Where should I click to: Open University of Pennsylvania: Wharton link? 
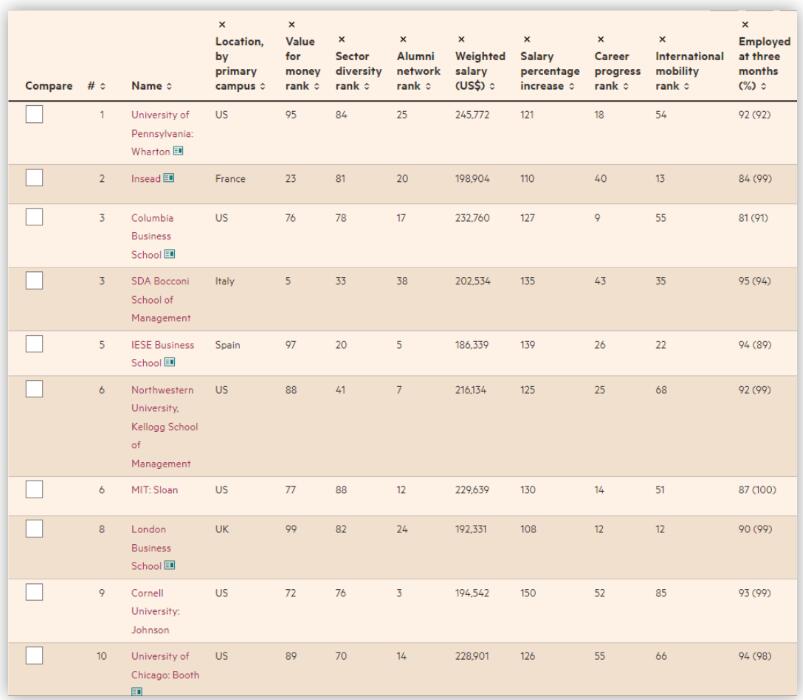(162, 133)
